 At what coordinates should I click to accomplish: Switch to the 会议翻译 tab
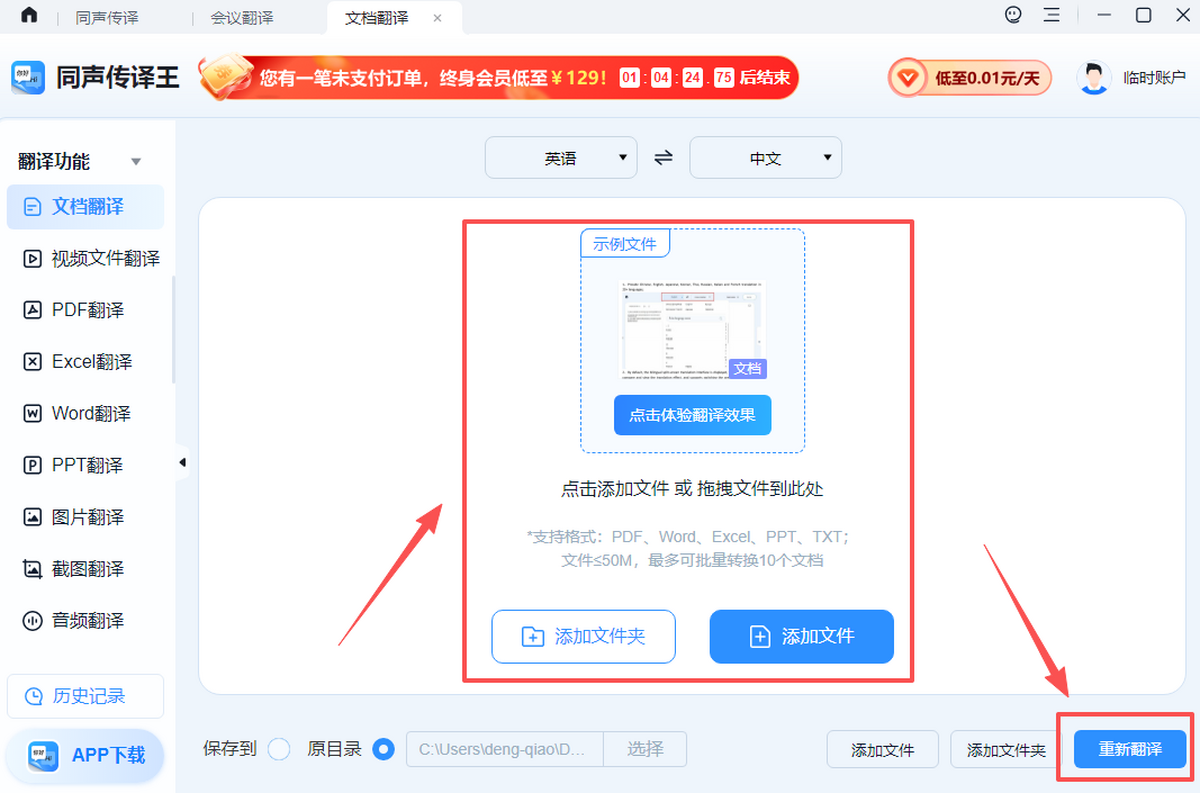coord(242,18)
